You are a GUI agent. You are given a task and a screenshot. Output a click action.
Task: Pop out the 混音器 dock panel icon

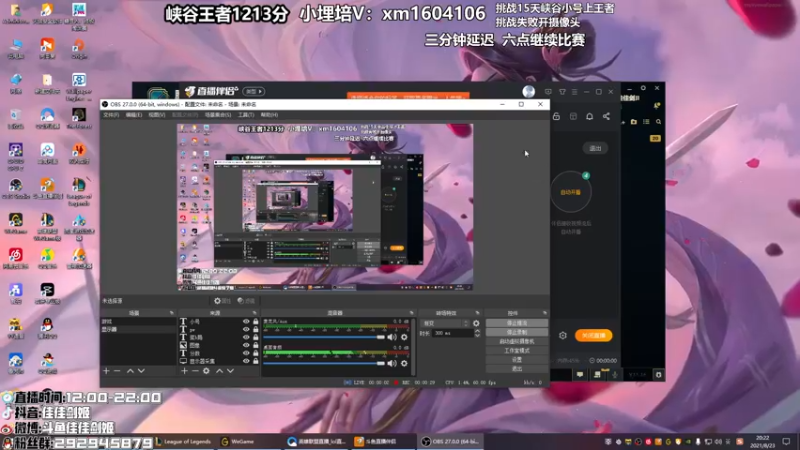pos(411,313)
